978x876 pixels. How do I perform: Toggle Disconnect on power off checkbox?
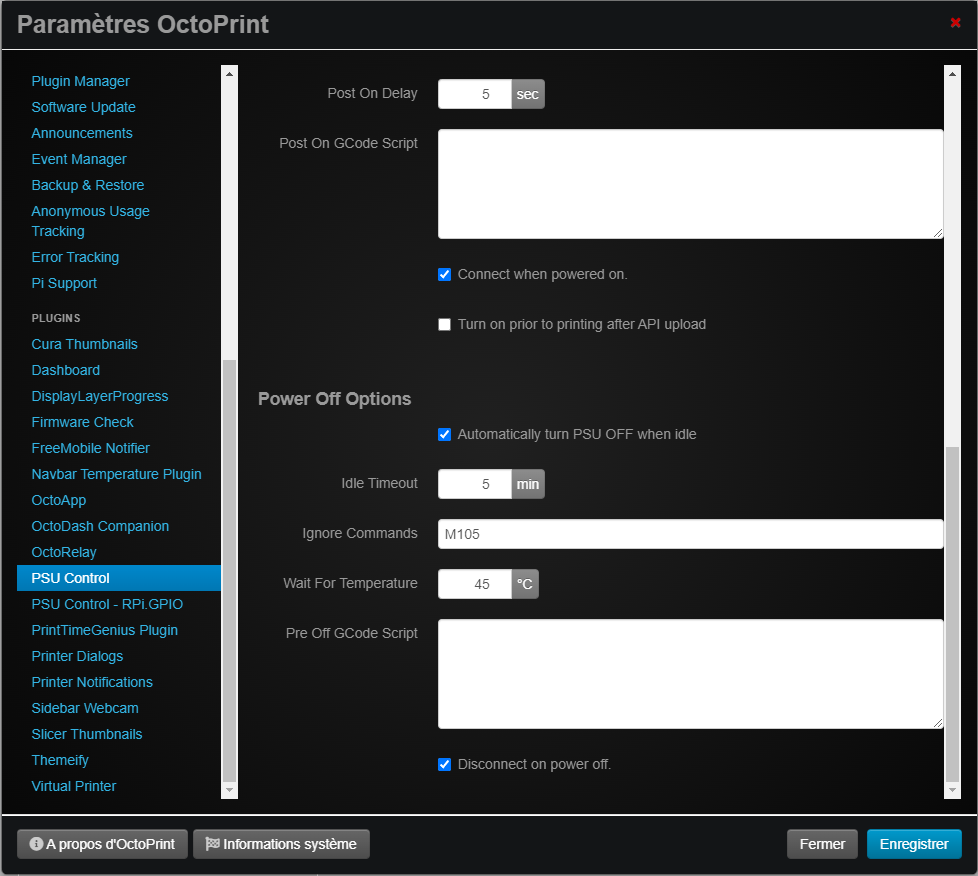(x=444, y=764)
